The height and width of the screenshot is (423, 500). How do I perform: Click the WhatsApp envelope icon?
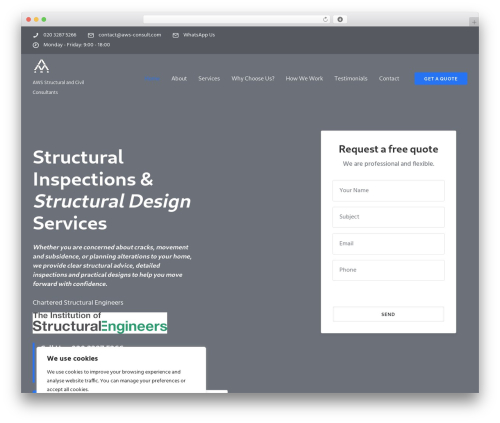[x=175, y=35]
